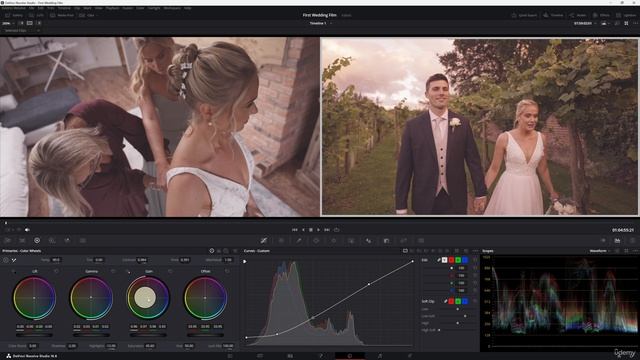Jump to the last frame

click(327, 230)
